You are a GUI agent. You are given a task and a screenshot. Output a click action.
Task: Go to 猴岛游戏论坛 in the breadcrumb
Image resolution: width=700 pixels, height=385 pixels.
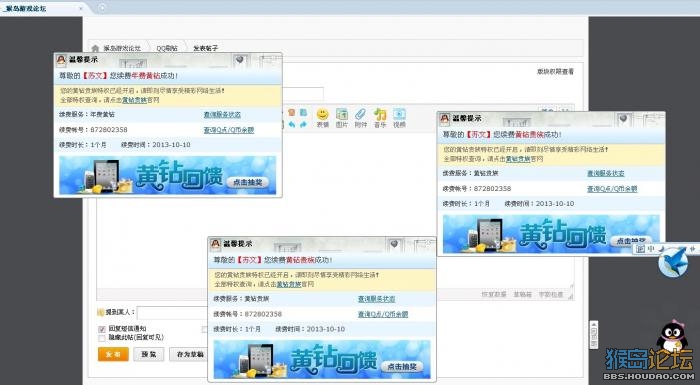click(122, 48)
